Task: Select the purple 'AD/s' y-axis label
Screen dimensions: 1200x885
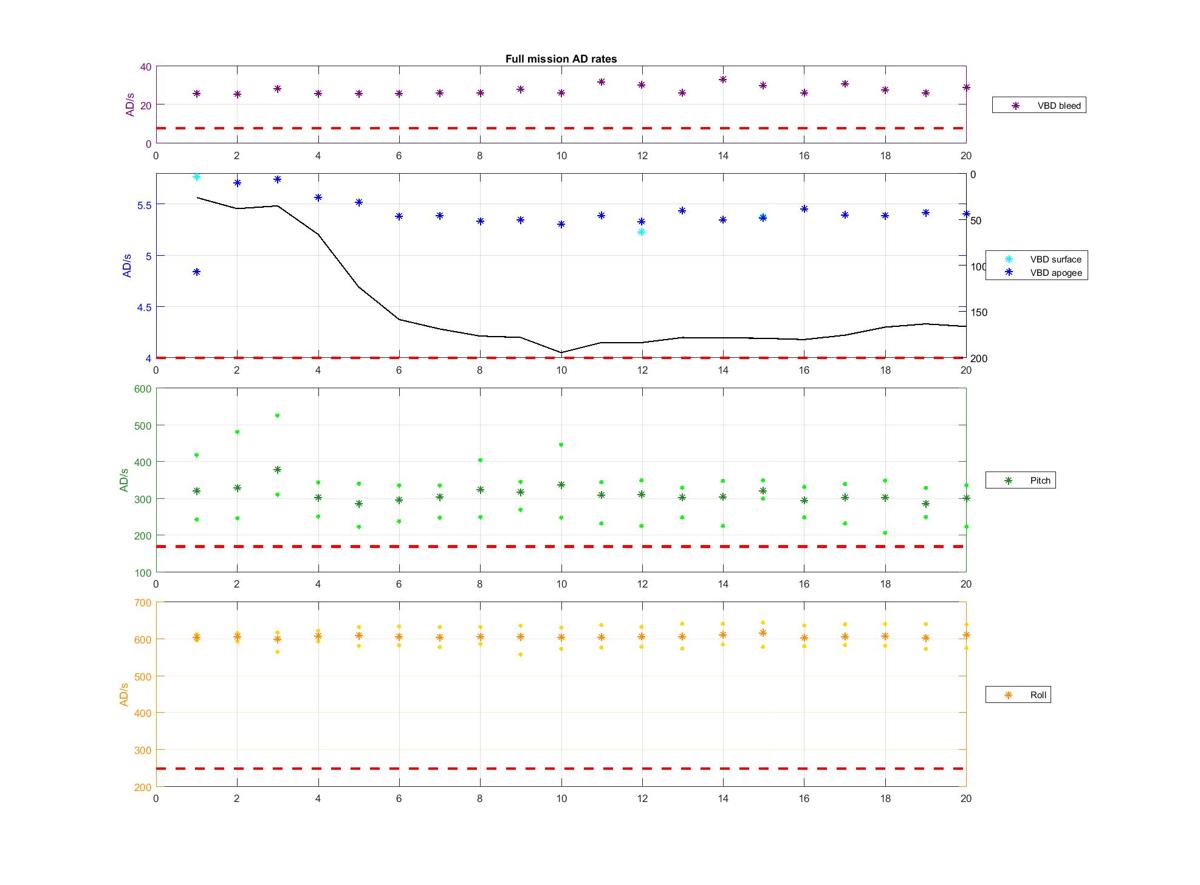Action: (130, 105)
